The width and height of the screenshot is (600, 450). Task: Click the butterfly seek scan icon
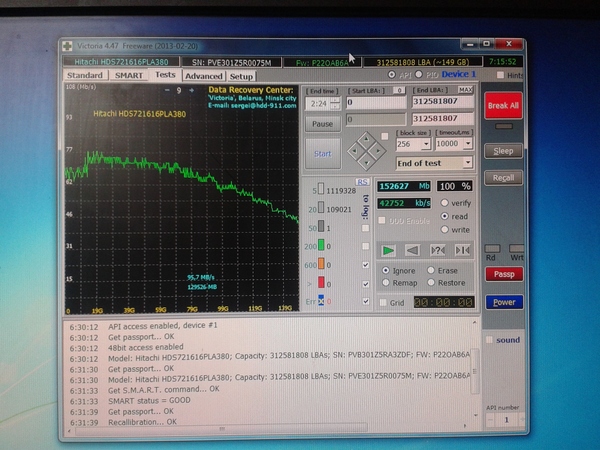pyautogui.click(x=462, y=249)
